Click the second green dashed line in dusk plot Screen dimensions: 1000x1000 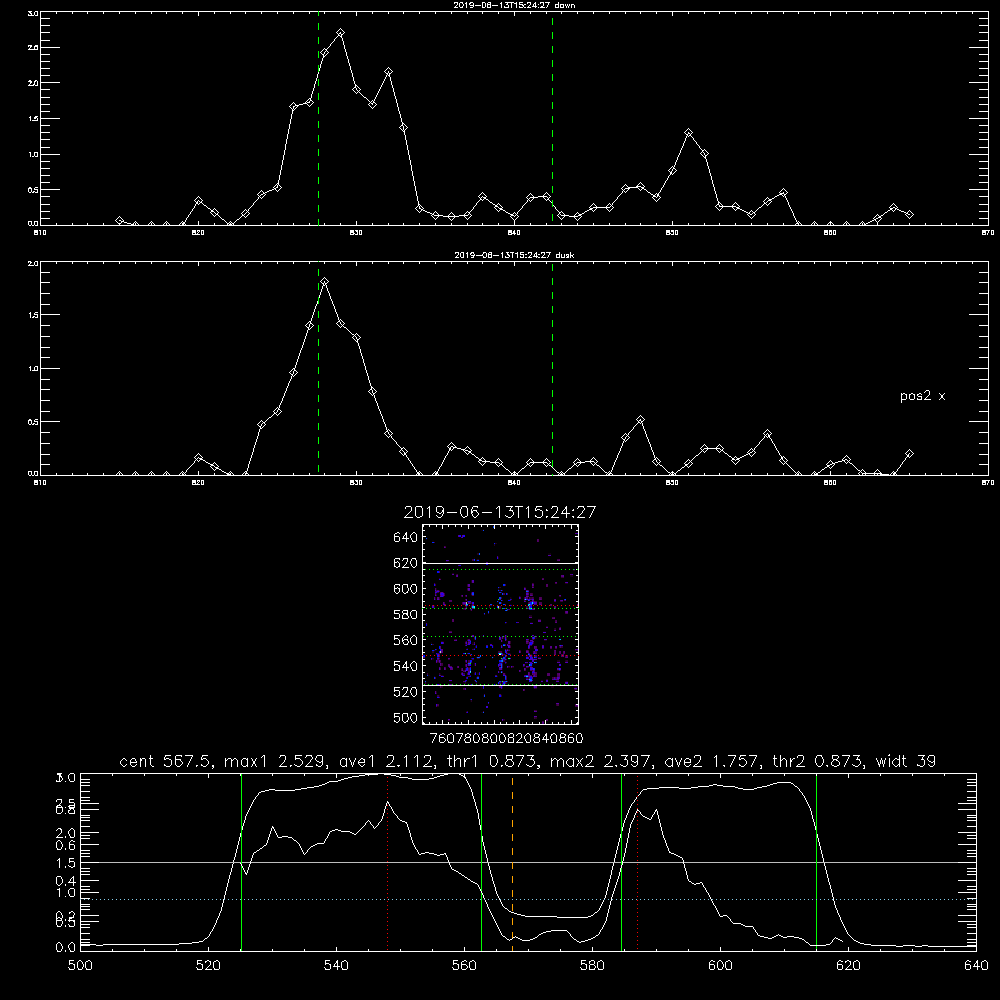pos(552,370)
